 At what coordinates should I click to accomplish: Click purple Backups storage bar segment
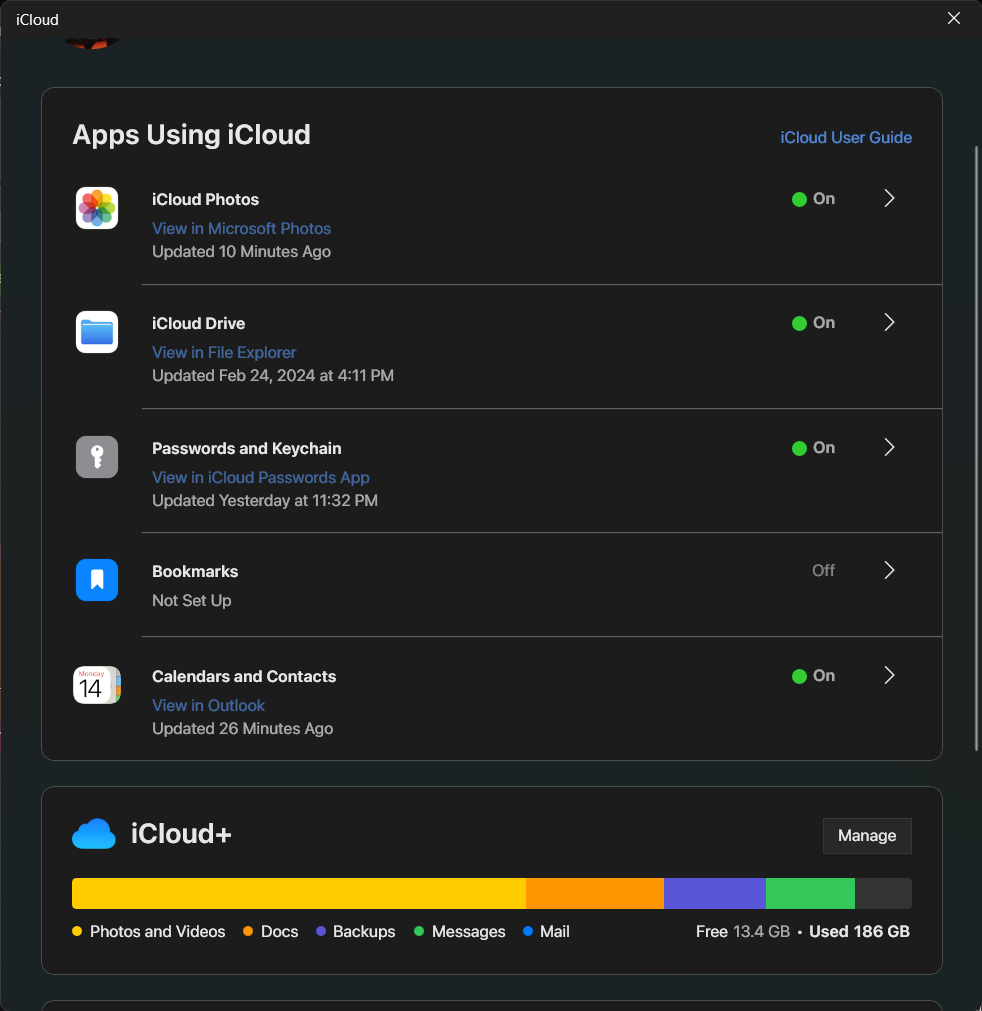pyautogui.click(x=715, y=894)
